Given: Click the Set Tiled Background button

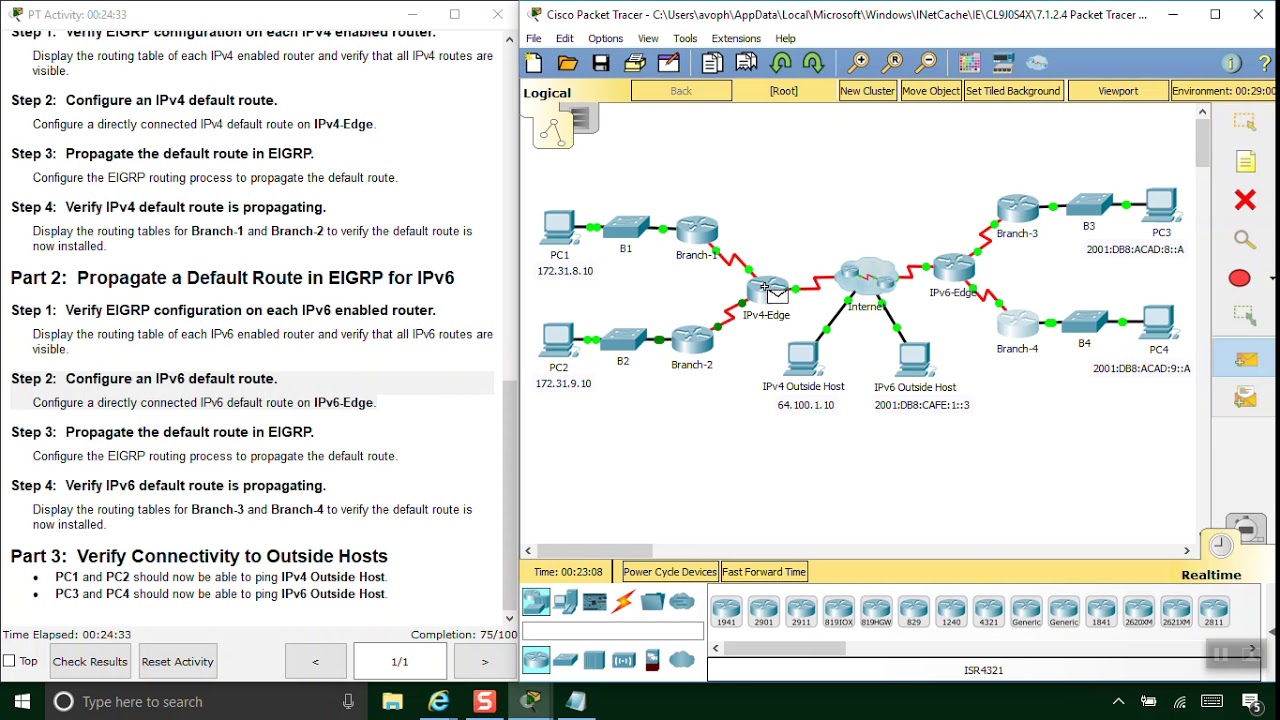Looking at the screenshot, I should [1013, 91].
